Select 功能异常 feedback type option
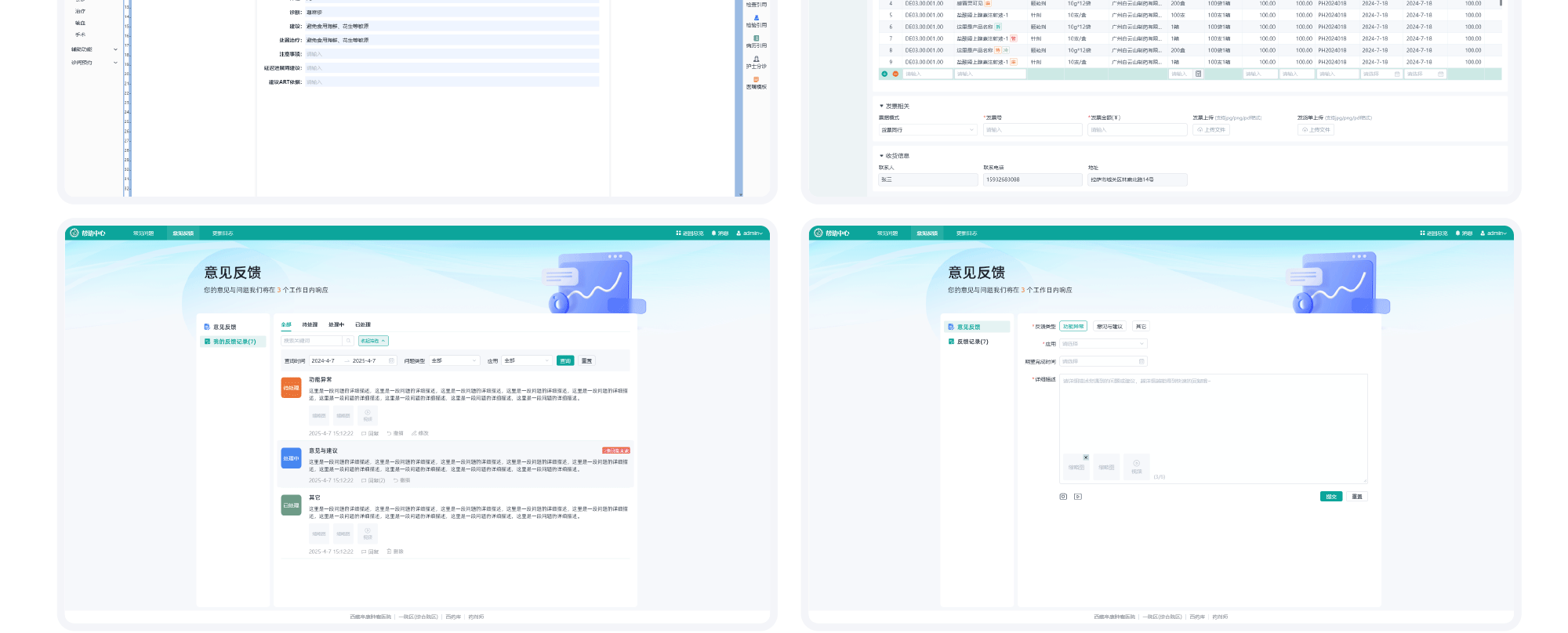Screen dimensions: 1568x633 coord(1073,327)
